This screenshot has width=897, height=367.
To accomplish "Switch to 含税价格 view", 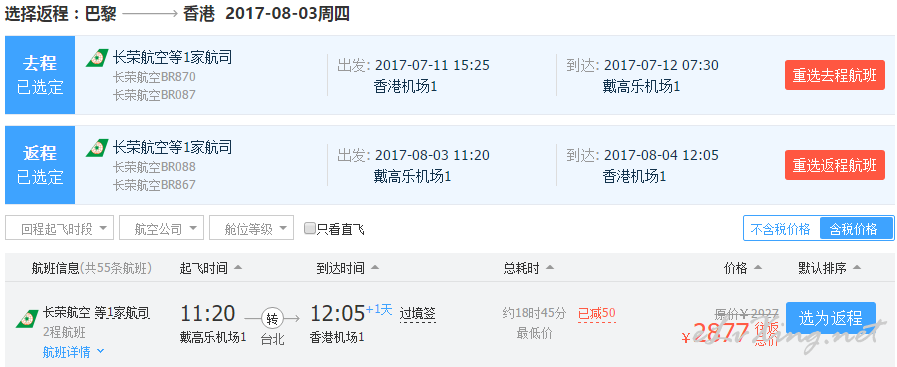I will tap(856, 229).
